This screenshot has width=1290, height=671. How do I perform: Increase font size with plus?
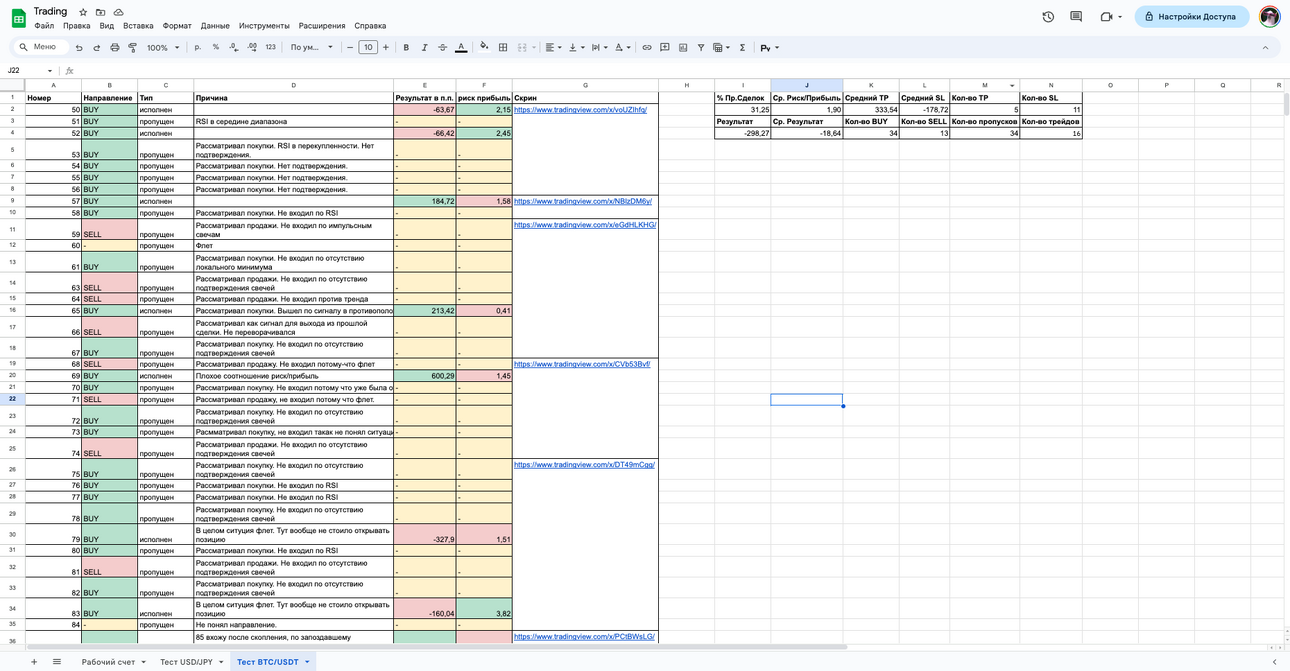[386, 47]
